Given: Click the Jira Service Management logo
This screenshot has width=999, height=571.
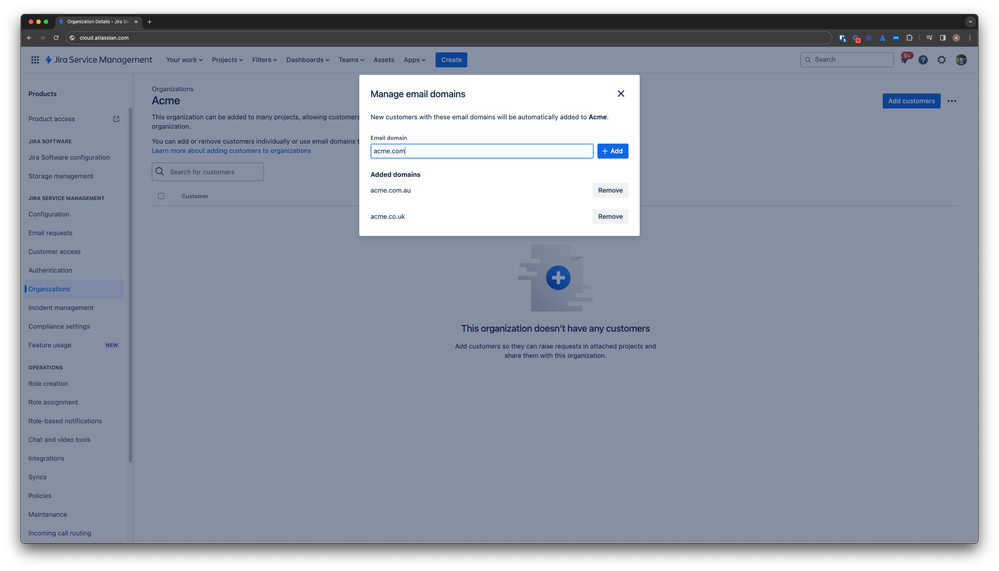Looking at the screenshot, I should point(98,60).
